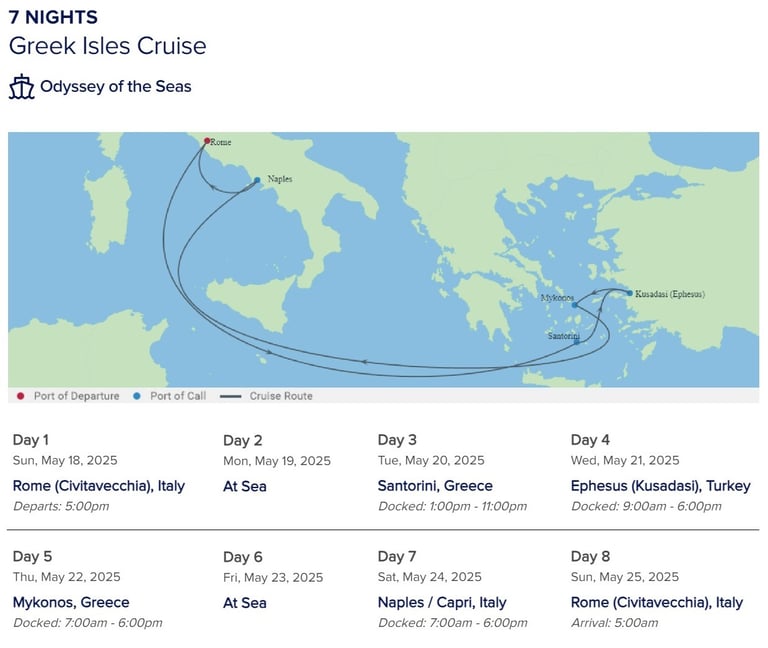Click the Mykonos port dot on map

[575, 305]
